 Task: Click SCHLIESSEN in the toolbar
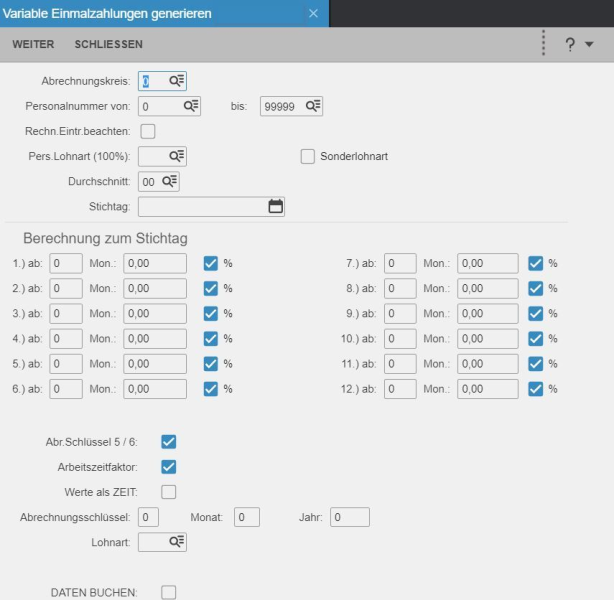[x=108, y=44]
